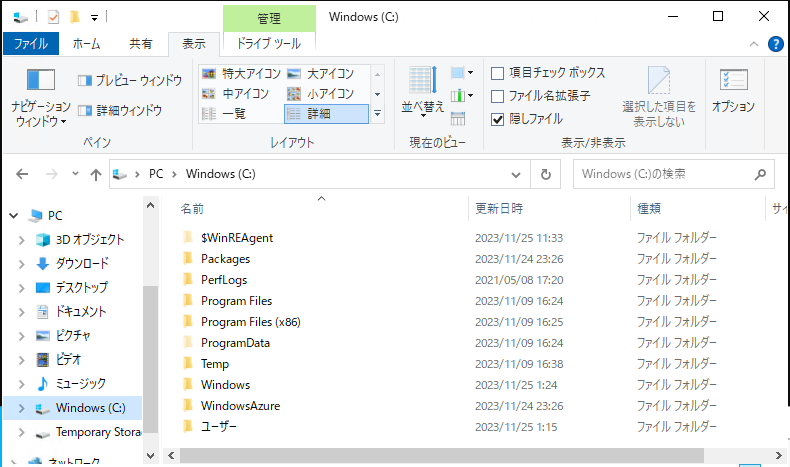790x467 pixels.
Task: Select the Details (詳細) layout
Action: pyautogui.click(x=326, y=114)
